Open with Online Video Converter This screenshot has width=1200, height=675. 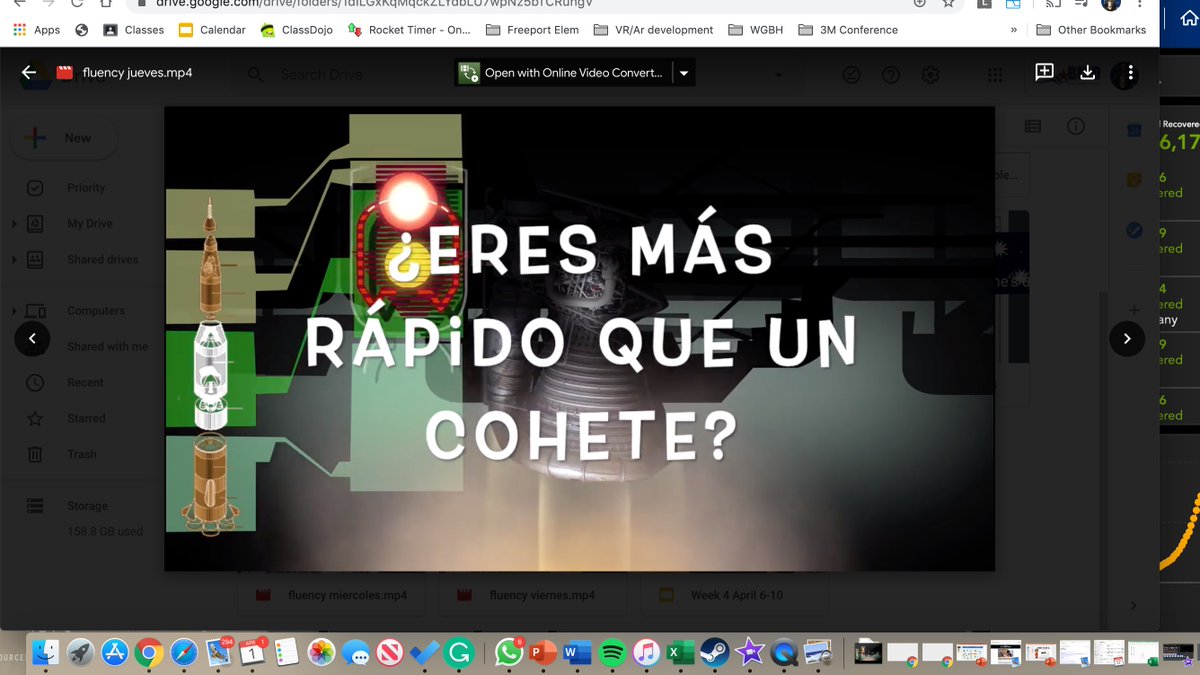(562, 73)
